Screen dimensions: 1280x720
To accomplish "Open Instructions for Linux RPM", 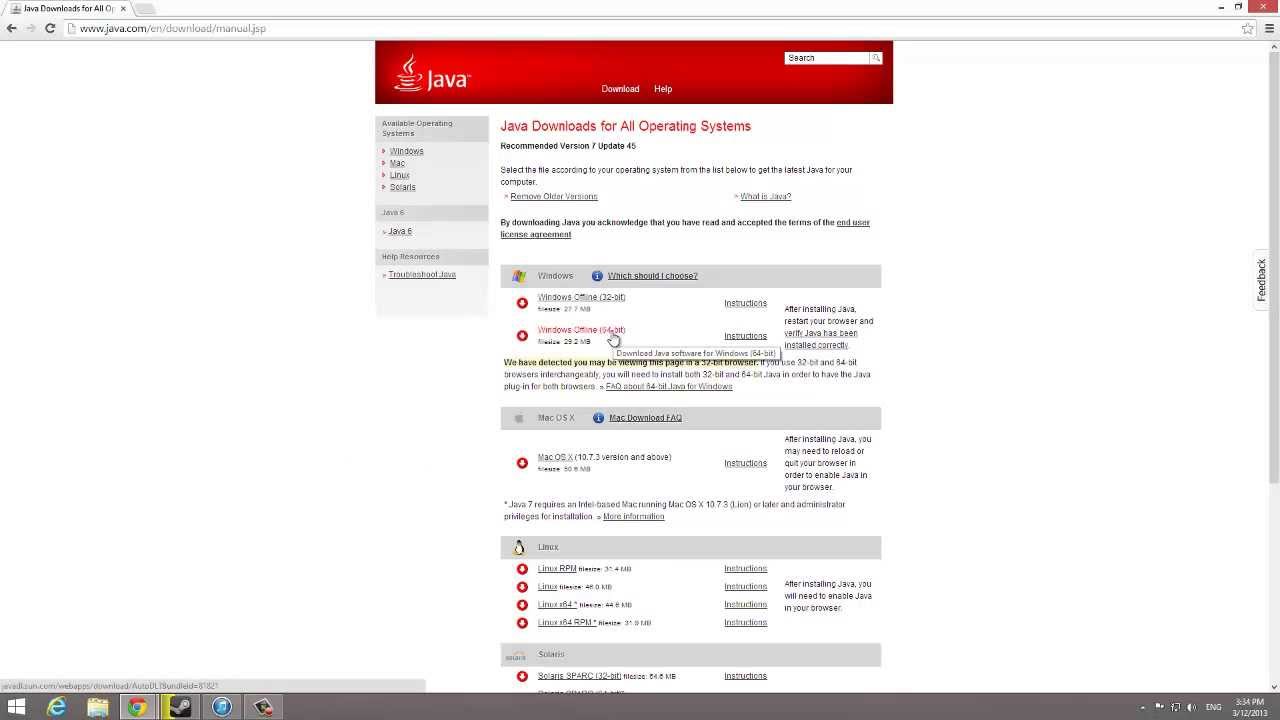I will 745,569.
